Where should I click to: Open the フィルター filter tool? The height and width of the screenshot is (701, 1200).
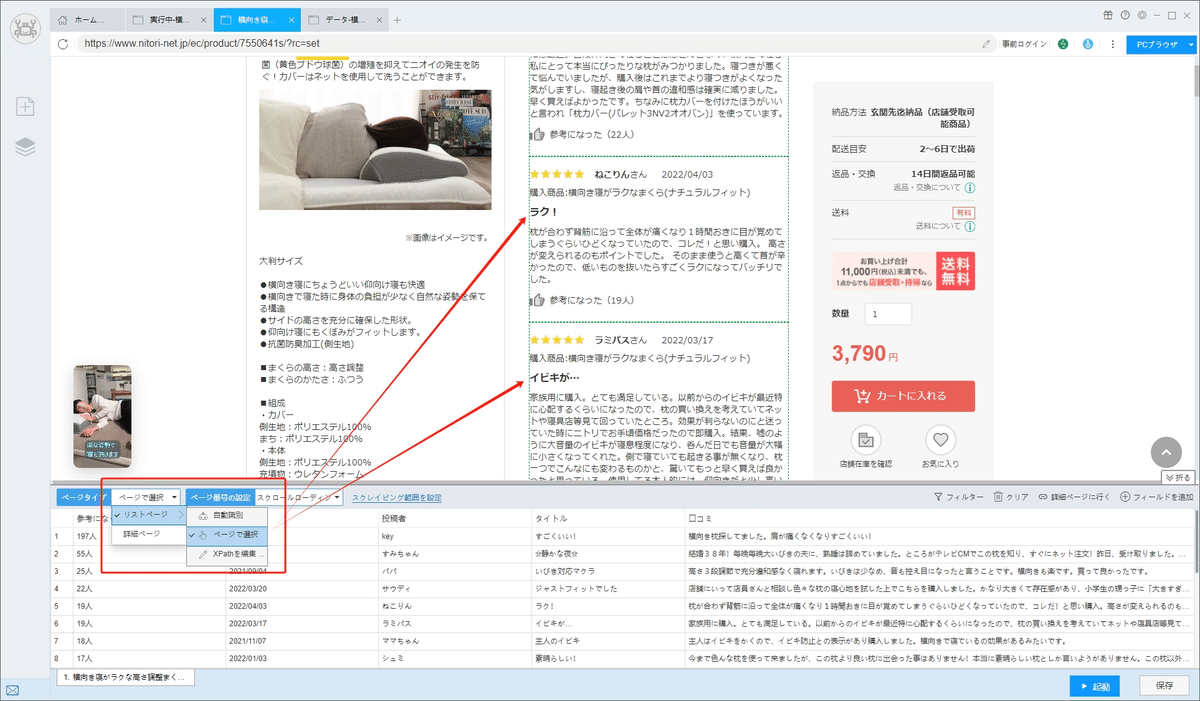[958, 497]
